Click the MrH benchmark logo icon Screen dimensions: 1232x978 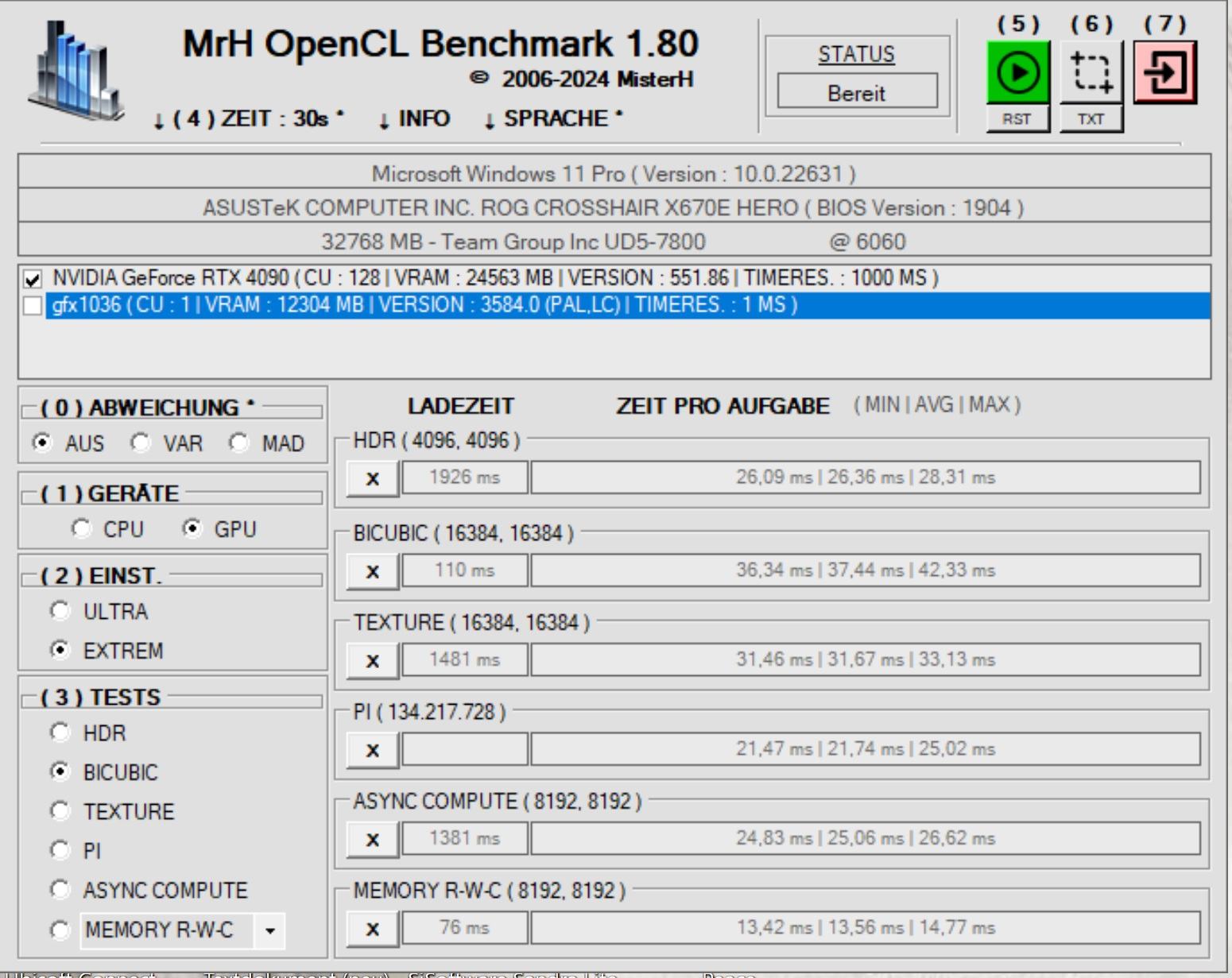[76, 72]
